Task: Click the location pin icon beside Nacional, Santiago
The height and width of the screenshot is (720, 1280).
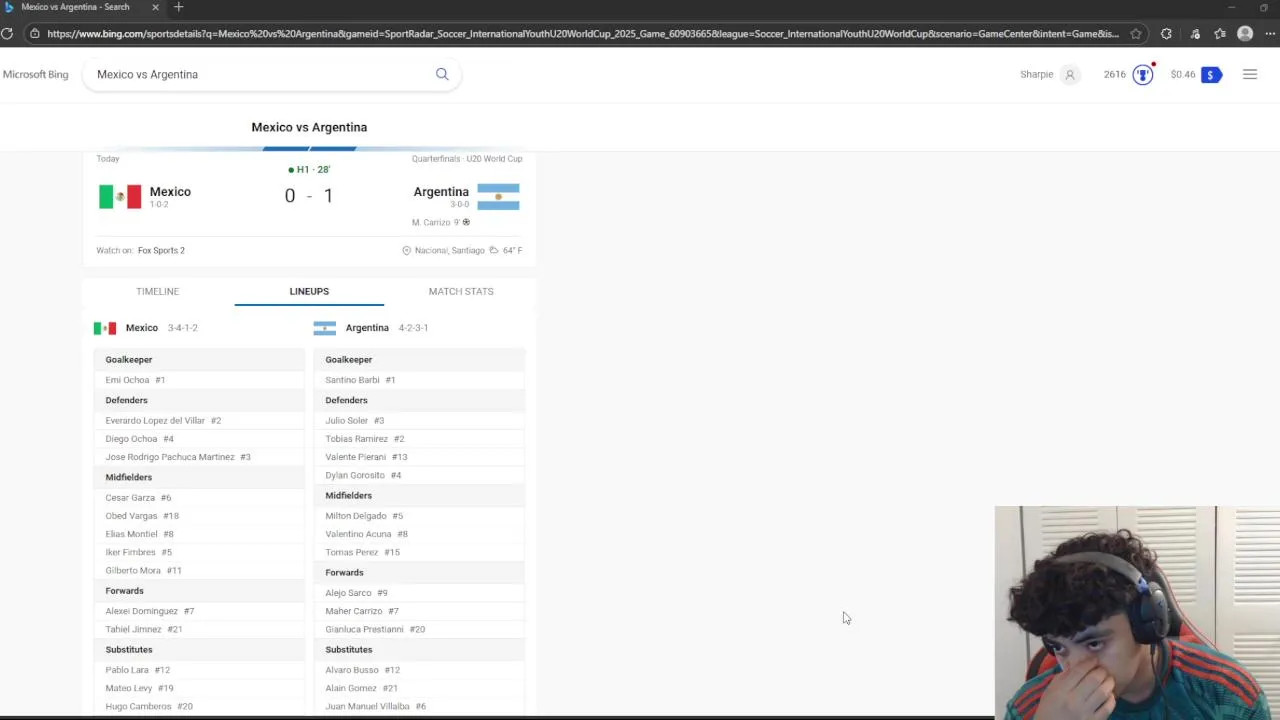Action: click(x=406, y=250)
